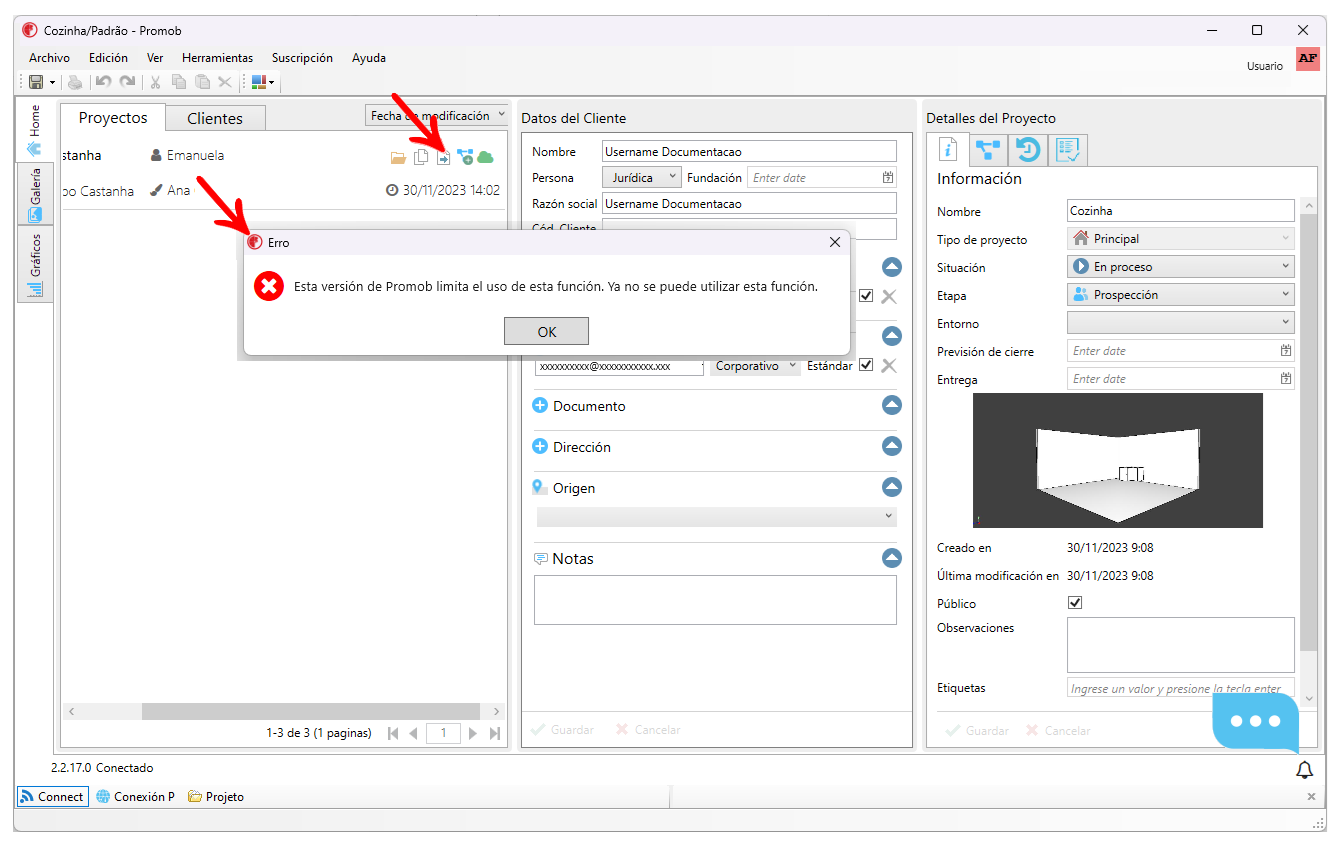Open the Save dropdown arrow in the toolbar
Screen dimensions: 1337x841
point(52,82)
